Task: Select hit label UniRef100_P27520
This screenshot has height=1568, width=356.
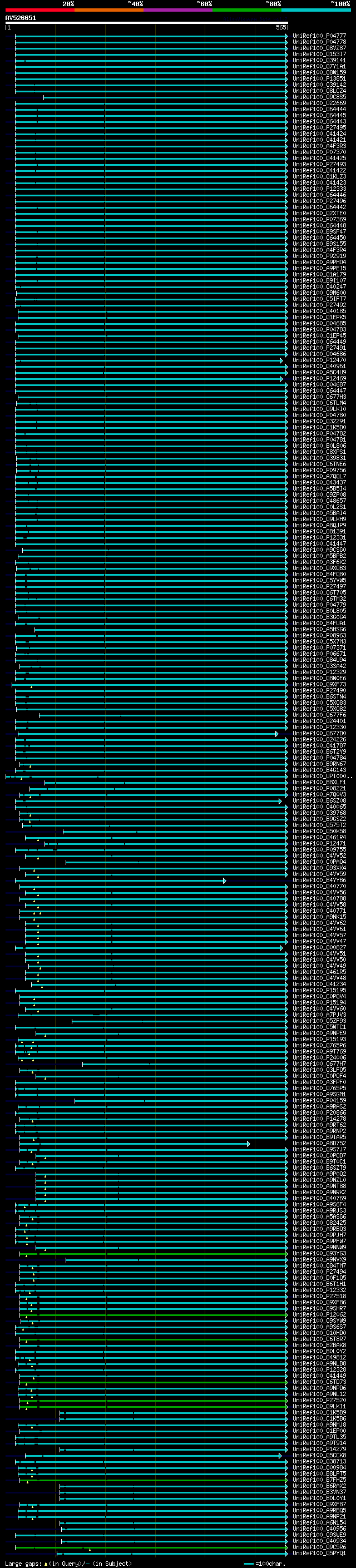Action: pos(319,1400)
